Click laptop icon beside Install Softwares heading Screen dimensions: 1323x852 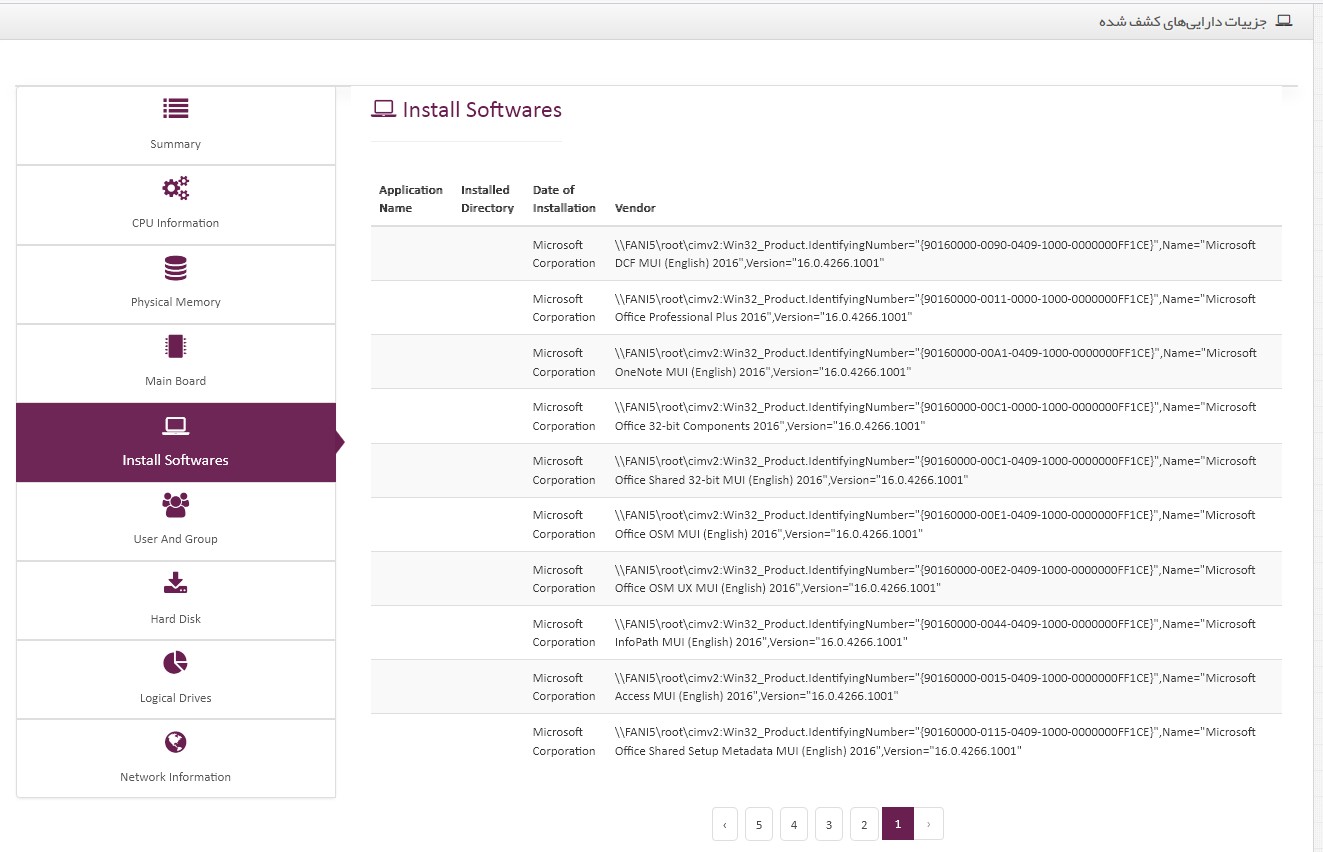click(x=383, y=110)
